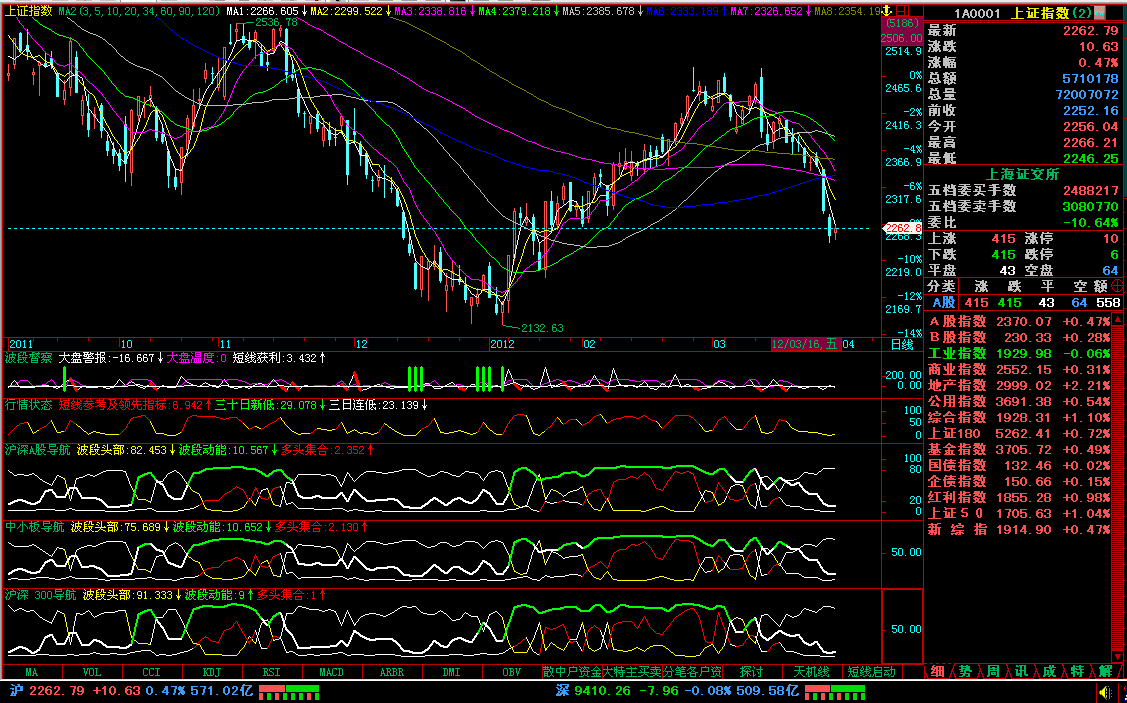This screenshot has width=1127, height=703.
Task: Click the 沪深A股导航 indicator name
Action: point(37,450)
